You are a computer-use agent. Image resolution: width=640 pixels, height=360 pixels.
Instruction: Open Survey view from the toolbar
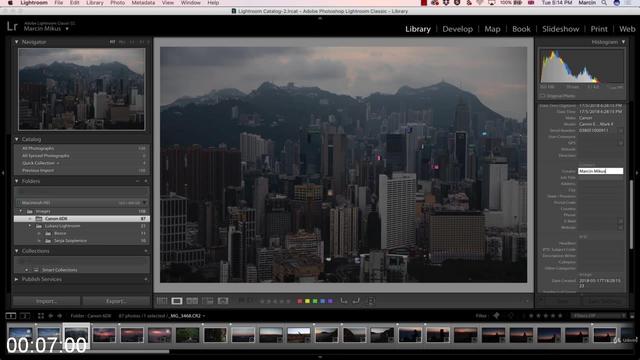208,301
